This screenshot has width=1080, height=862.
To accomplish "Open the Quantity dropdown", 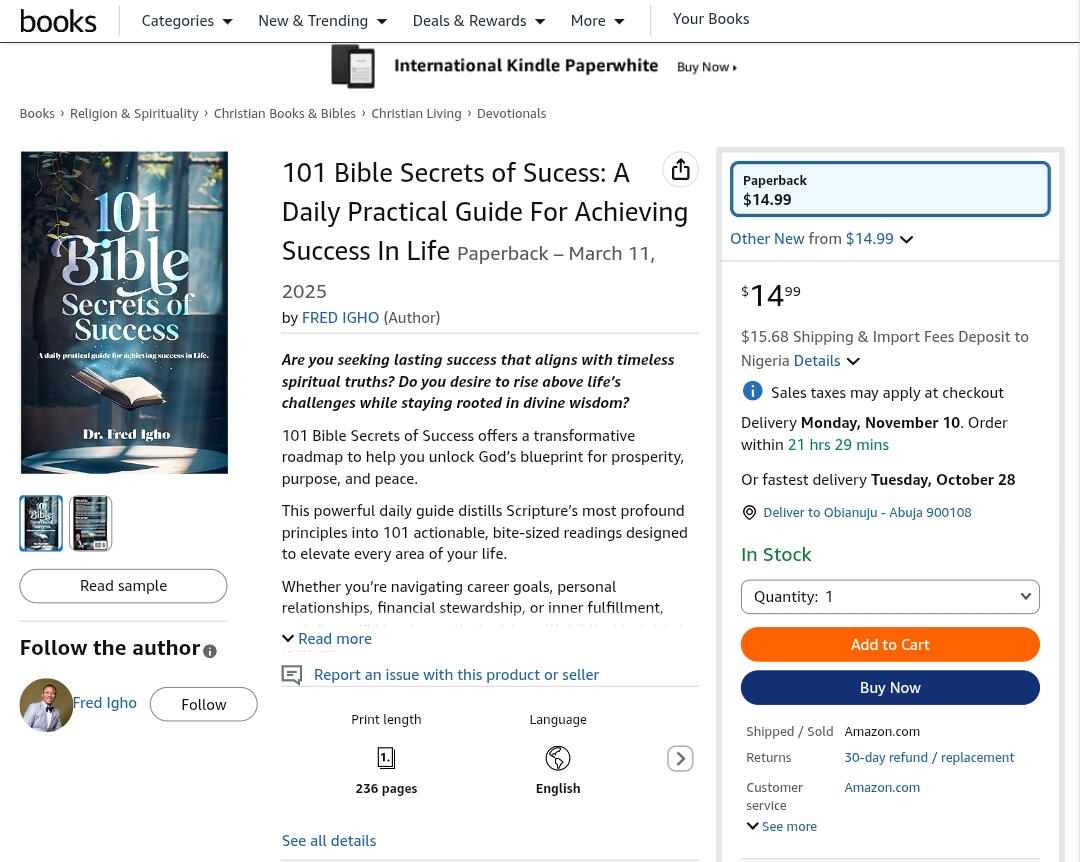I will 890,597.
